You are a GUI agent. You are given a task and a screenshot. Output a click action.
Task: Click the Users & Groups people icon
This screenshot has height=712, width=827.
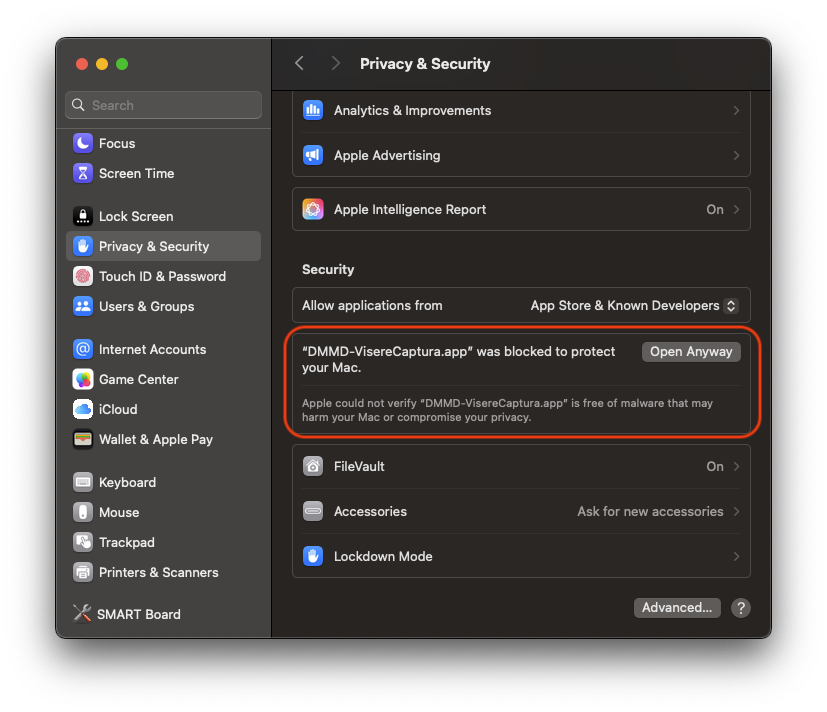83,306
